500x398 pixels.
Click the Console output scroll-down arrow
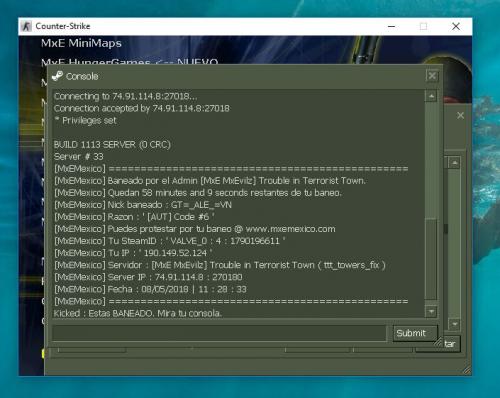431,311
